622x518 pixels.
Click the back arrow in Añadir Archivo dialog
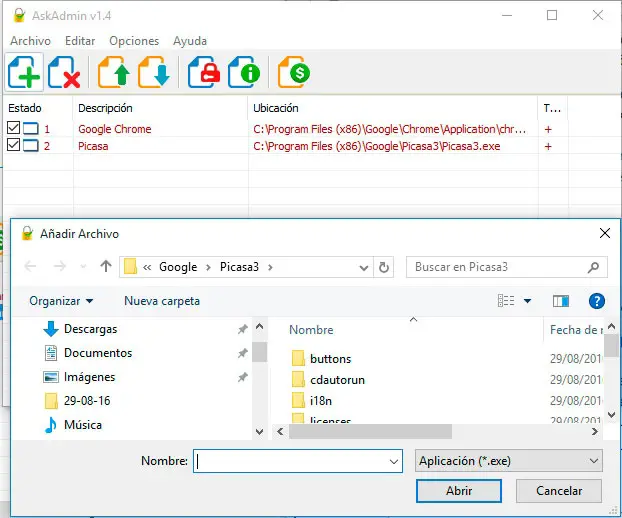pos(31,266)
